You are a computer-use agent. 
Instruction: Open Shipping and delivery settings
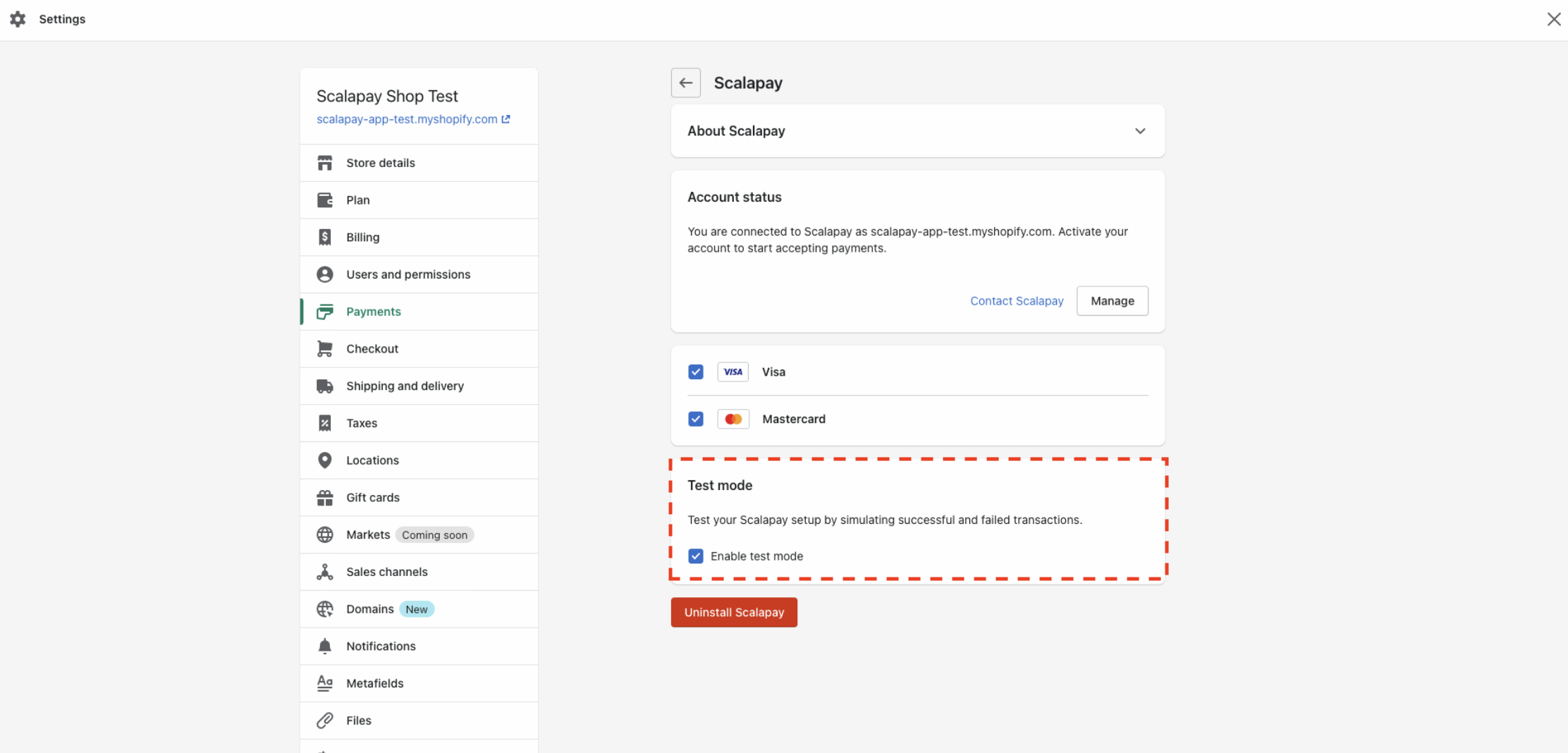pos(419,386)
